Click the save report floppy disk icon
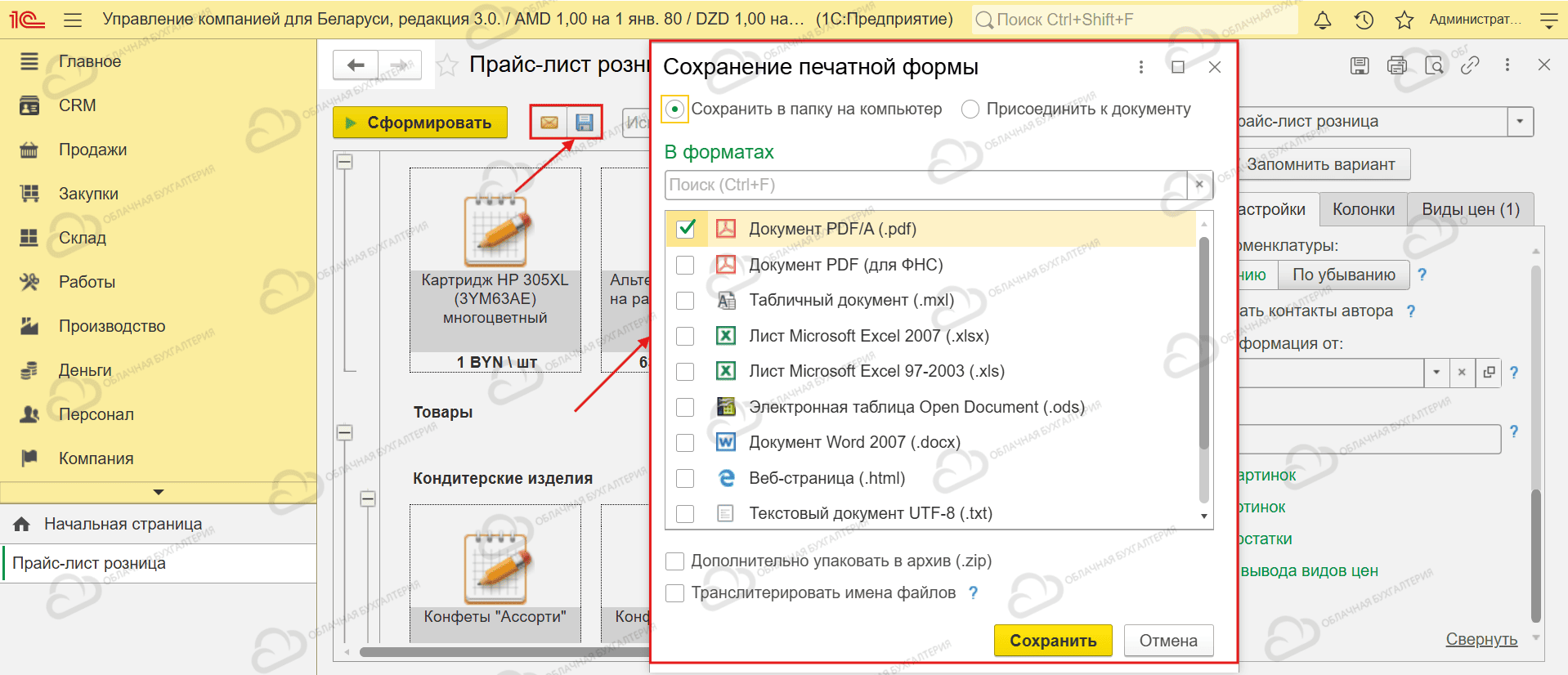The width and height of the screenshot is (1568, 675). [x=585, y=123]
